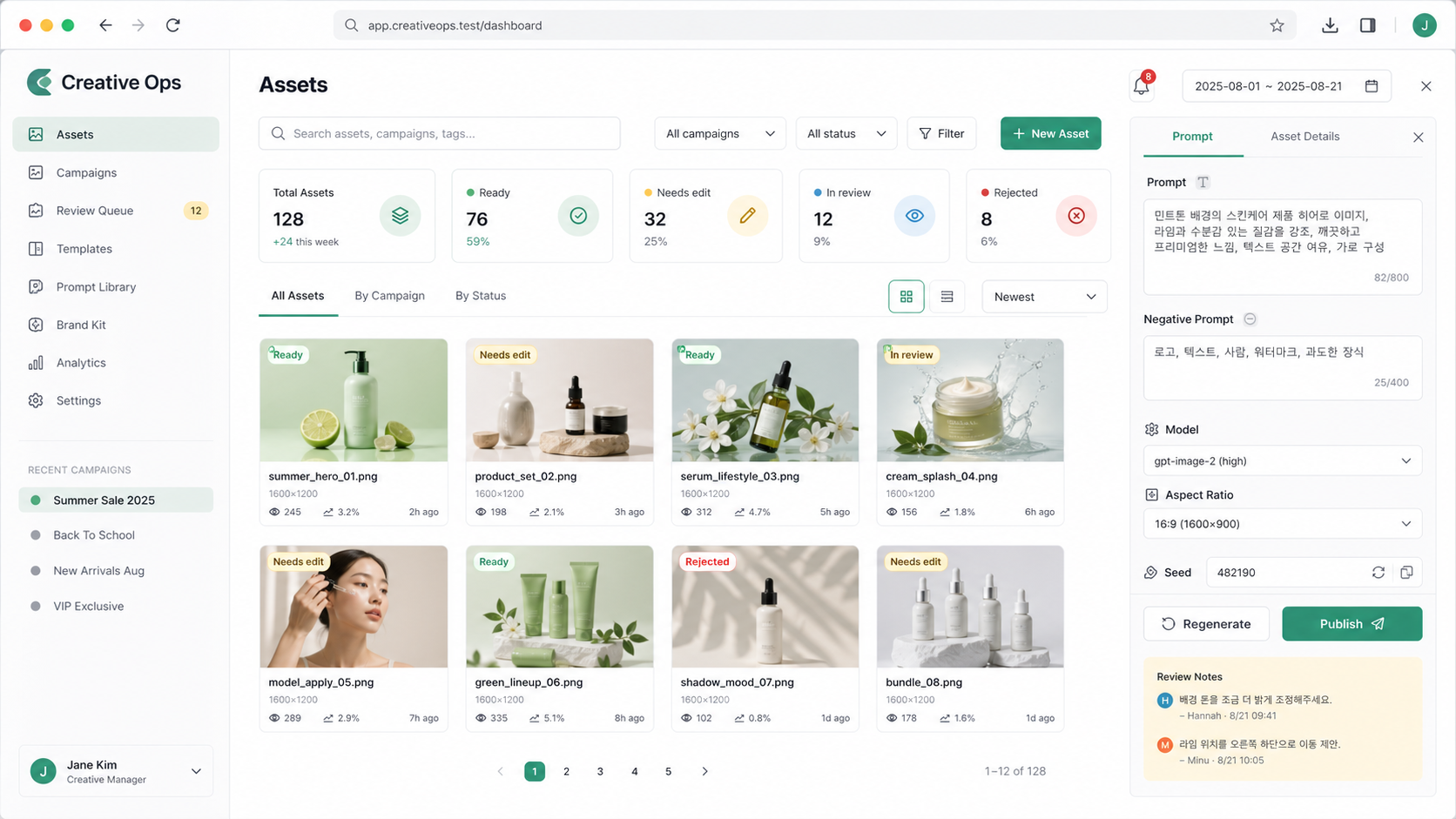
Task: Click the New Asset button
Action: [1050, 134]
